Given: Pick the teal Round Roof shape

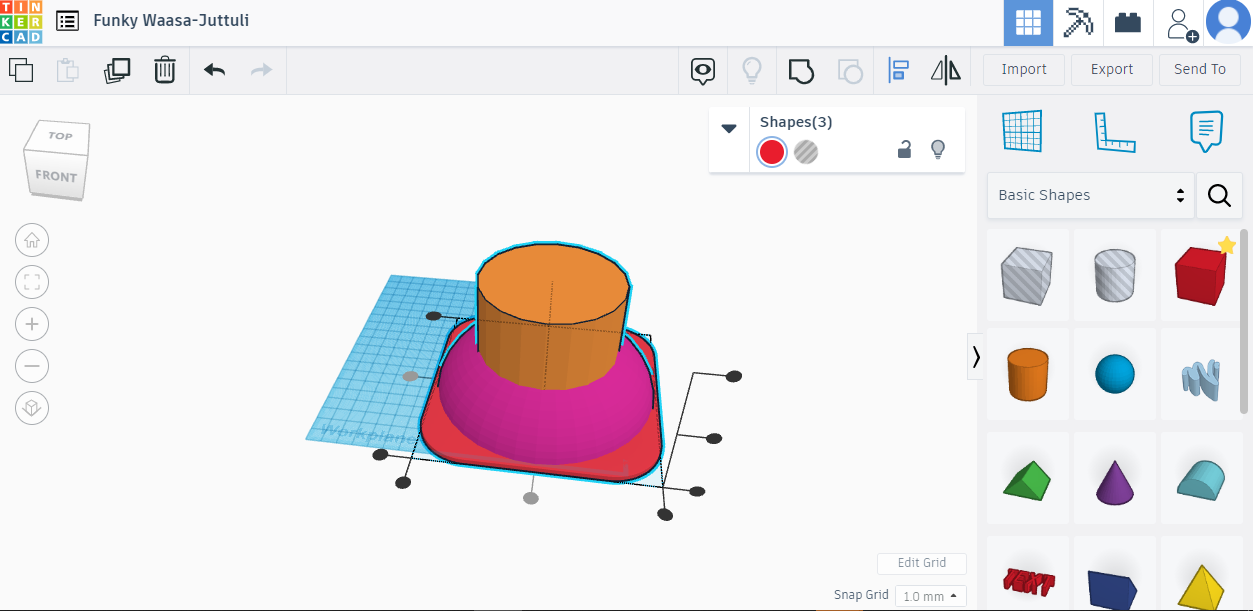Looking at the screenshot, I should (1201, 478).
